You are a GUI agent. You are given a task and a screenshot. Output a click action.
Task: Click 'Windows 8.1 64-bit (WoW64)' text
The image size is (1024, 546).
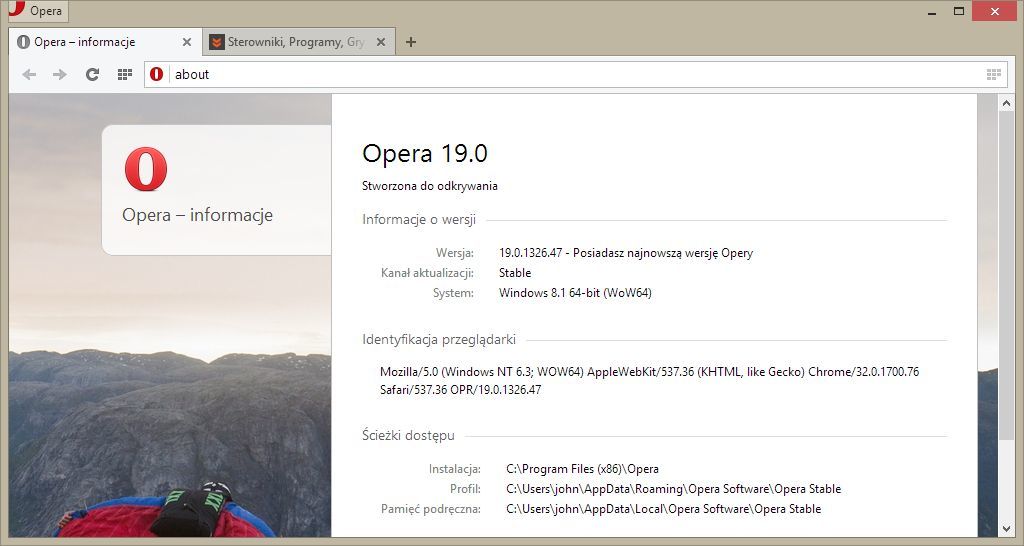tap(575, 293)
